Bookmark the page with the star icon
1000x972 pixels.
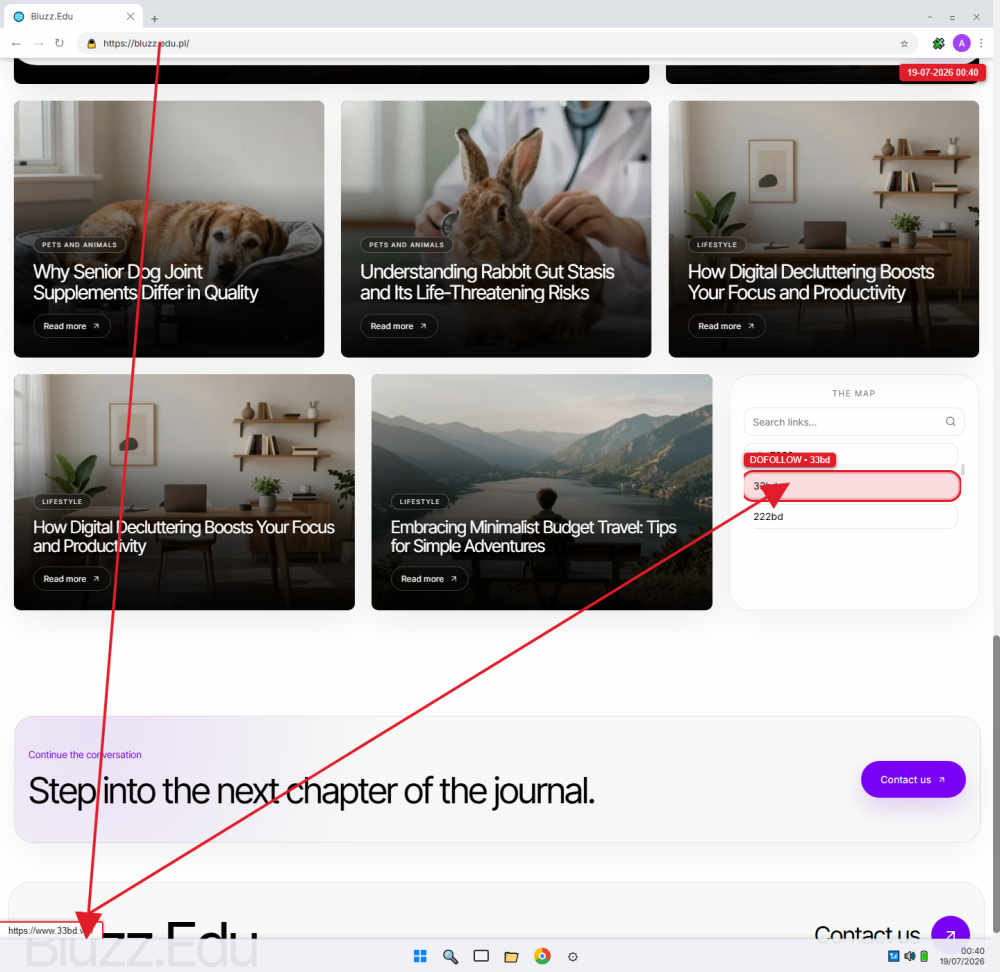pos(904,43)
